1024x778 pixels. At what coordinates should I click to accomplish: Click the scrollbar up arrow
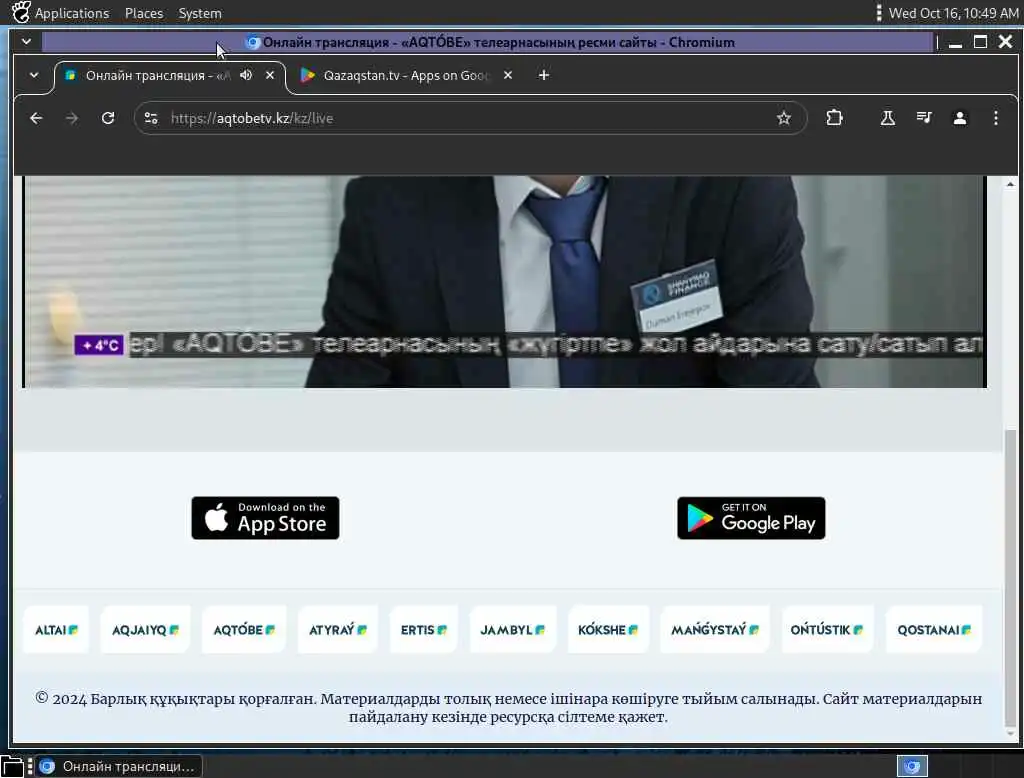(1010, 184)
